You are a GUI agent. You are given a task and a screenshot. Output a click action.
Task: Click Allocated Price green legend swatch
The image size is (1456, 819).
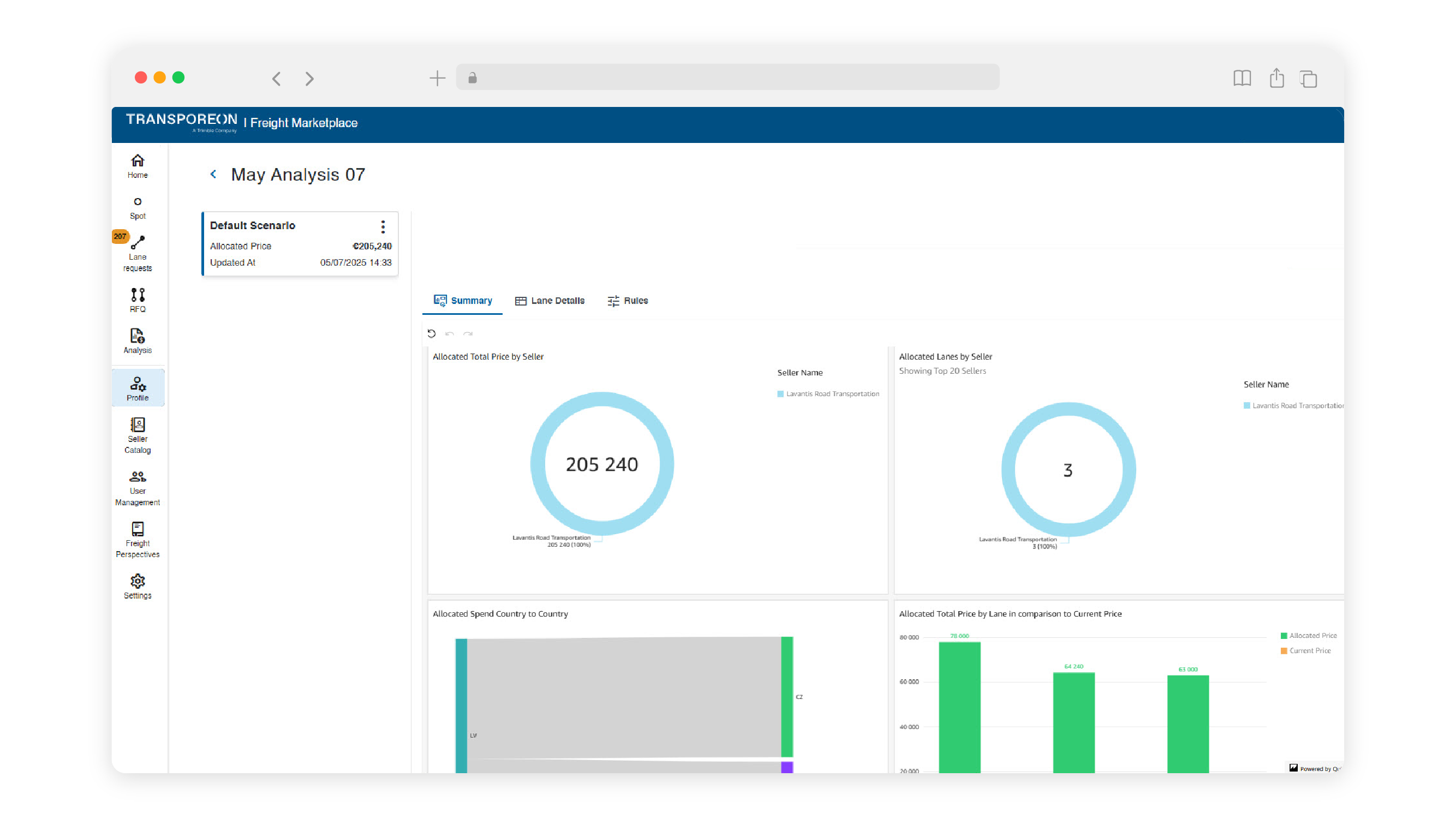(1284, 636)
